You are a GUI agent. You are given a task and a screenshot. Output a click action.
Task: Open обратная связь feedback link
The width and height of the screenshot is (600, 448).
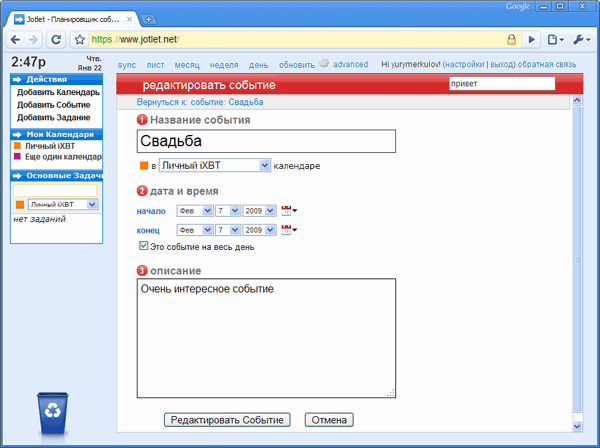[x=547, y=64]
